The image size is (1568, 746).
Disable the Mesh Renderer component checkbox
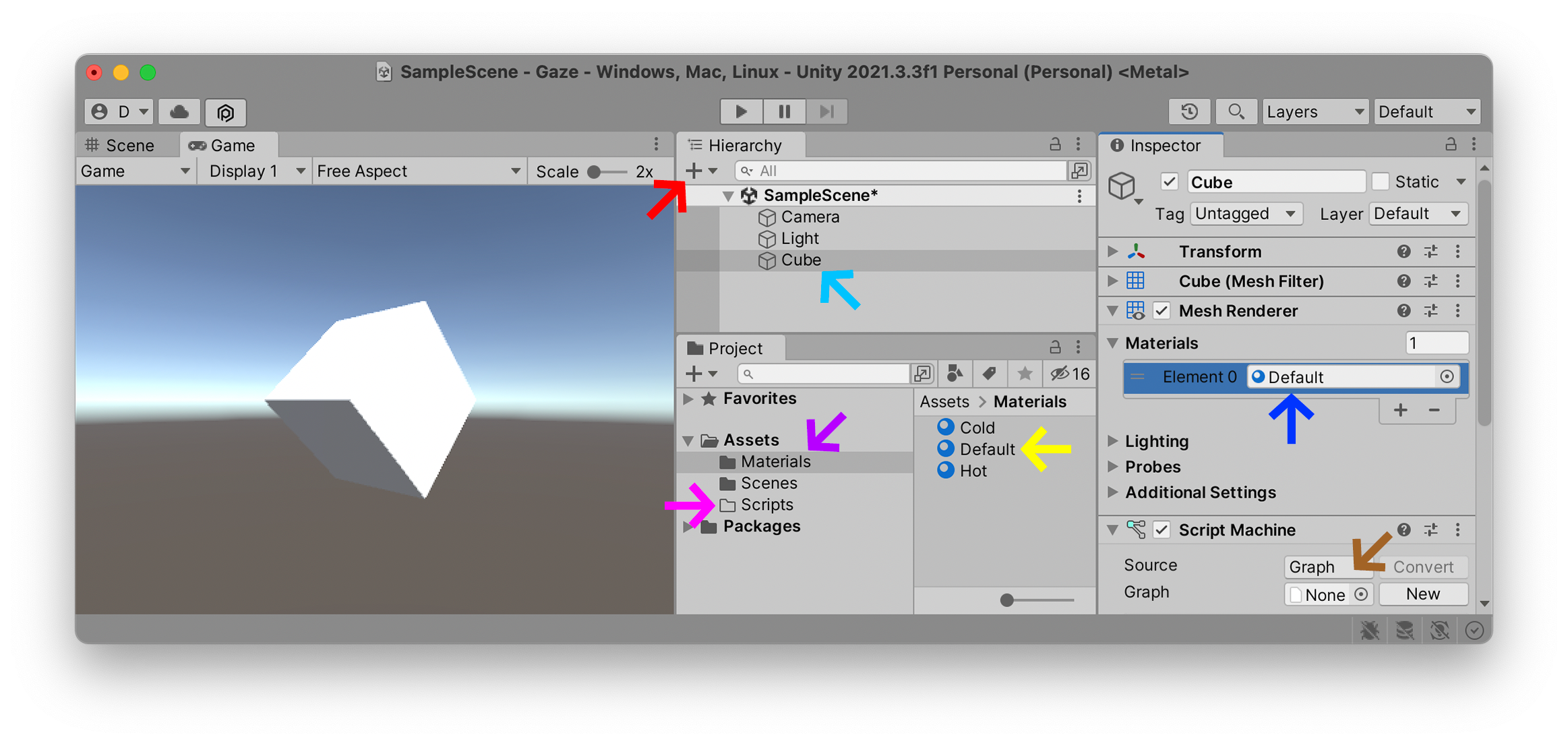[1162, 311]
